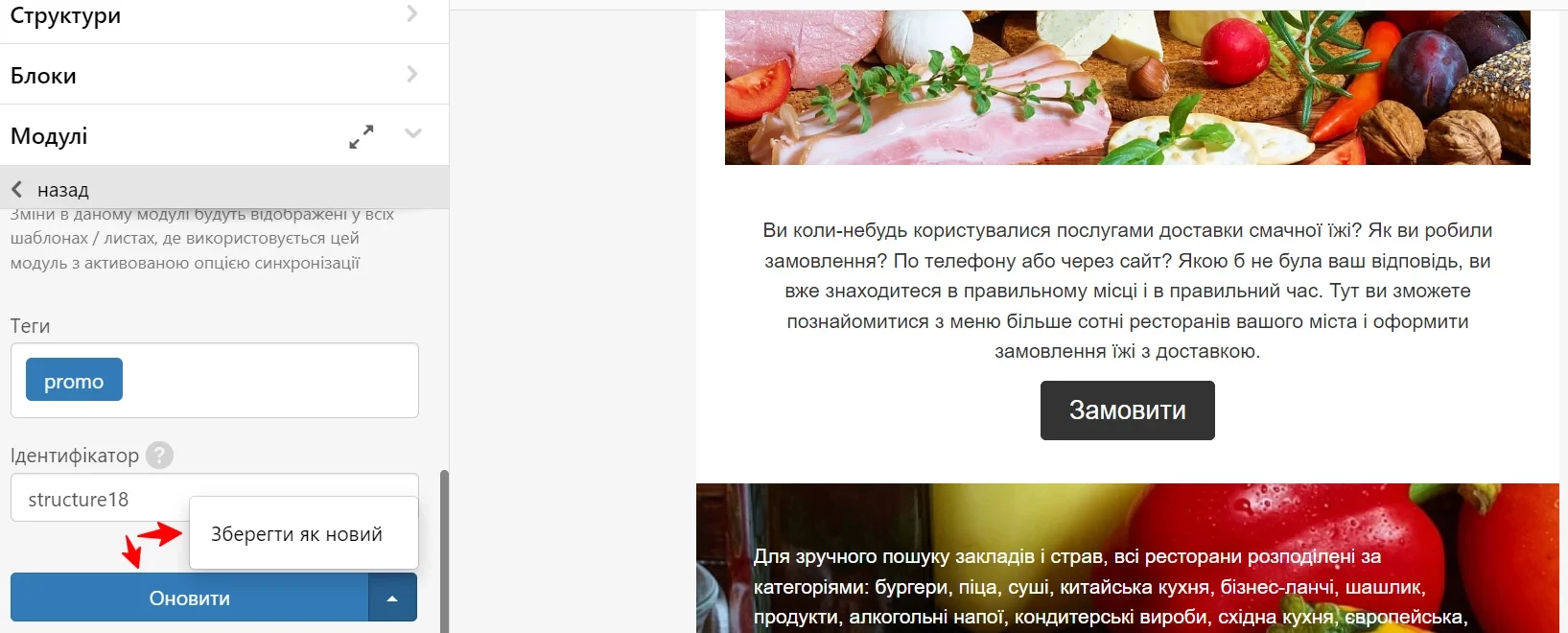Open the Ідентифікатор help question mark

point(159,455)
